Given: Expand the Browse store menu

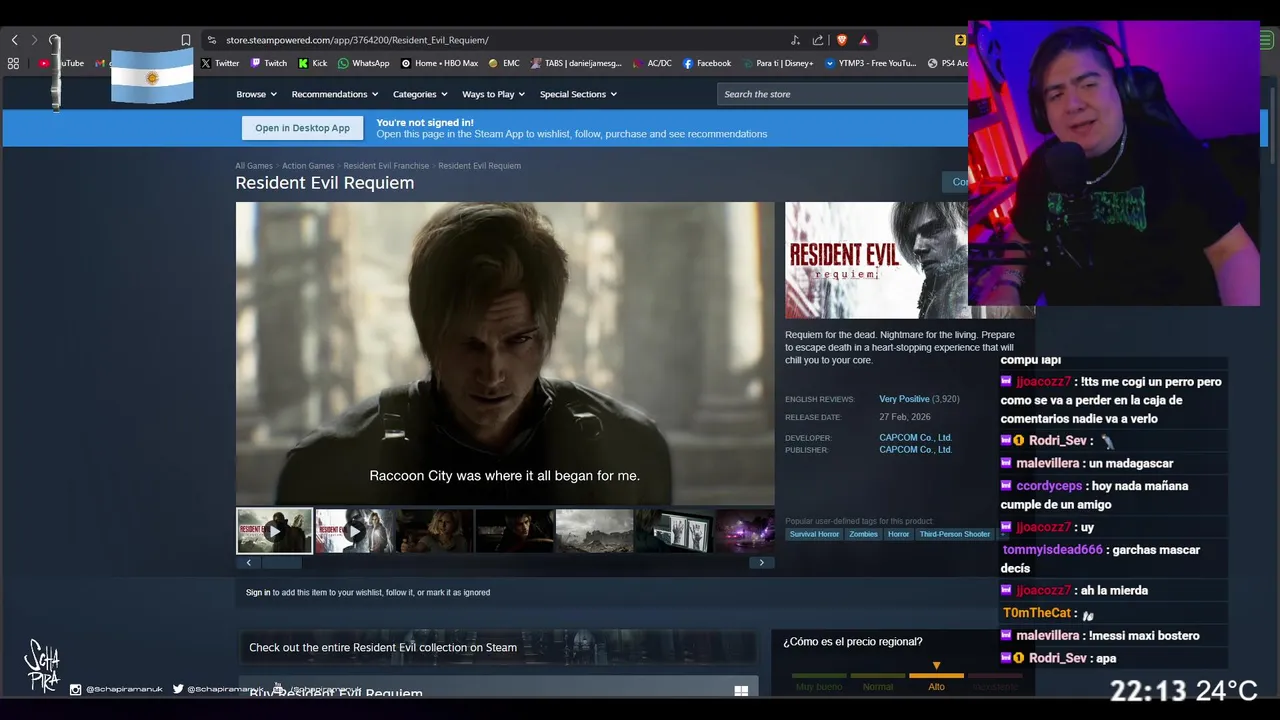Looking at the screenshot, I should pyautogui.click(x=256, y=94).
